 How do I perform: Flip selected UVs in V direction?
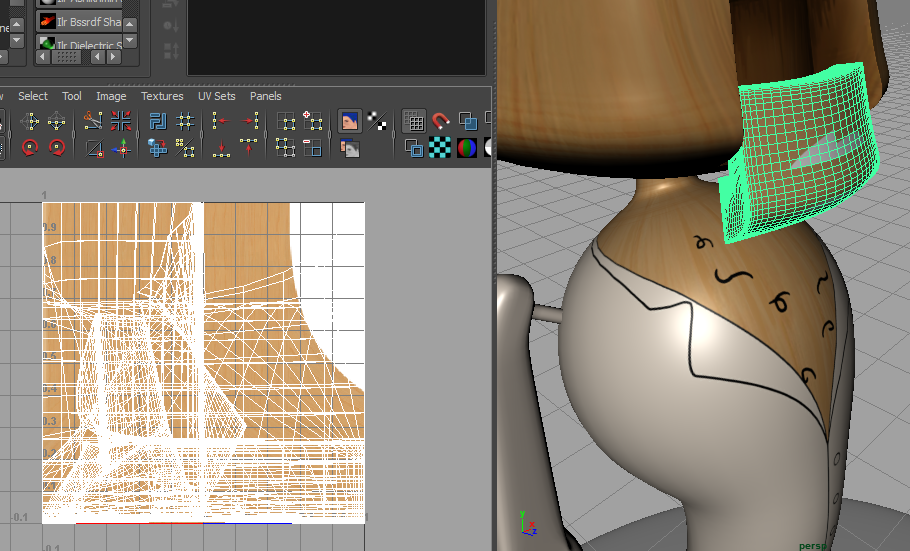click(x=56, y=122)
